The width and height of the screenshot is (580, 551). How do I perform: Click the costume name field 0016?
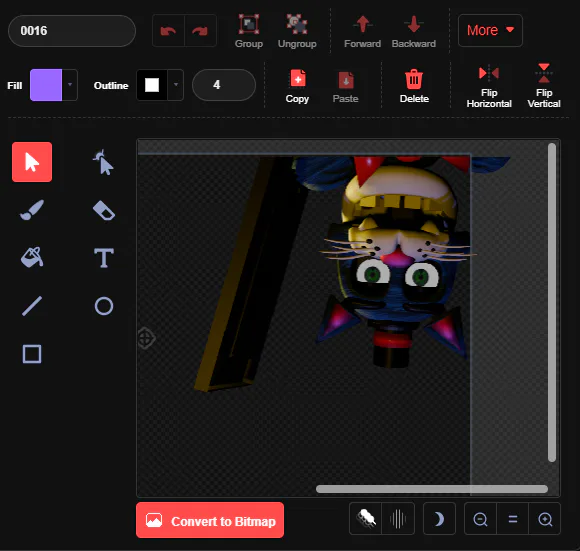72,31
